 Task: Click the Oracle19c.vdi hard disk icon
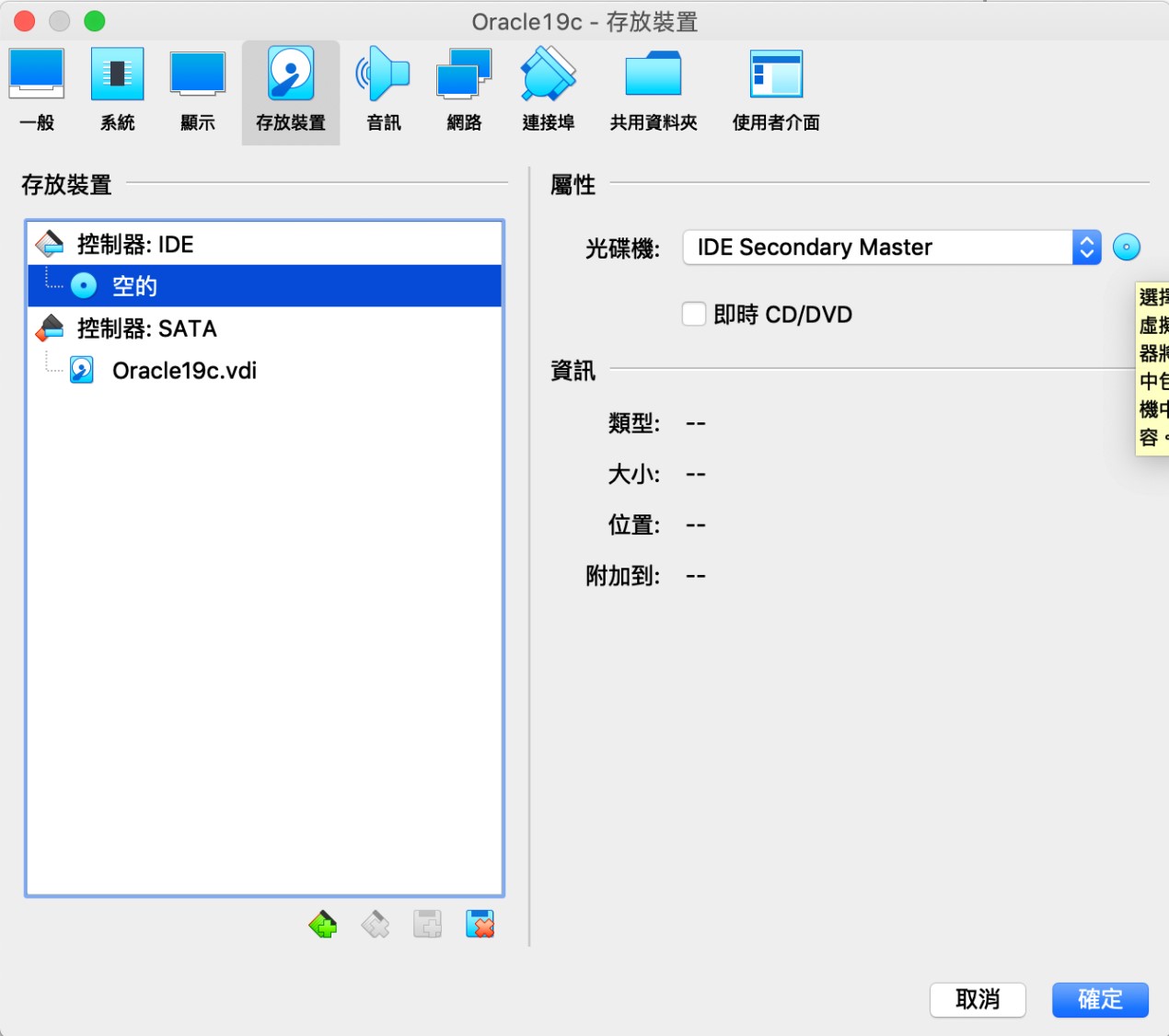[x=82, y=371]
